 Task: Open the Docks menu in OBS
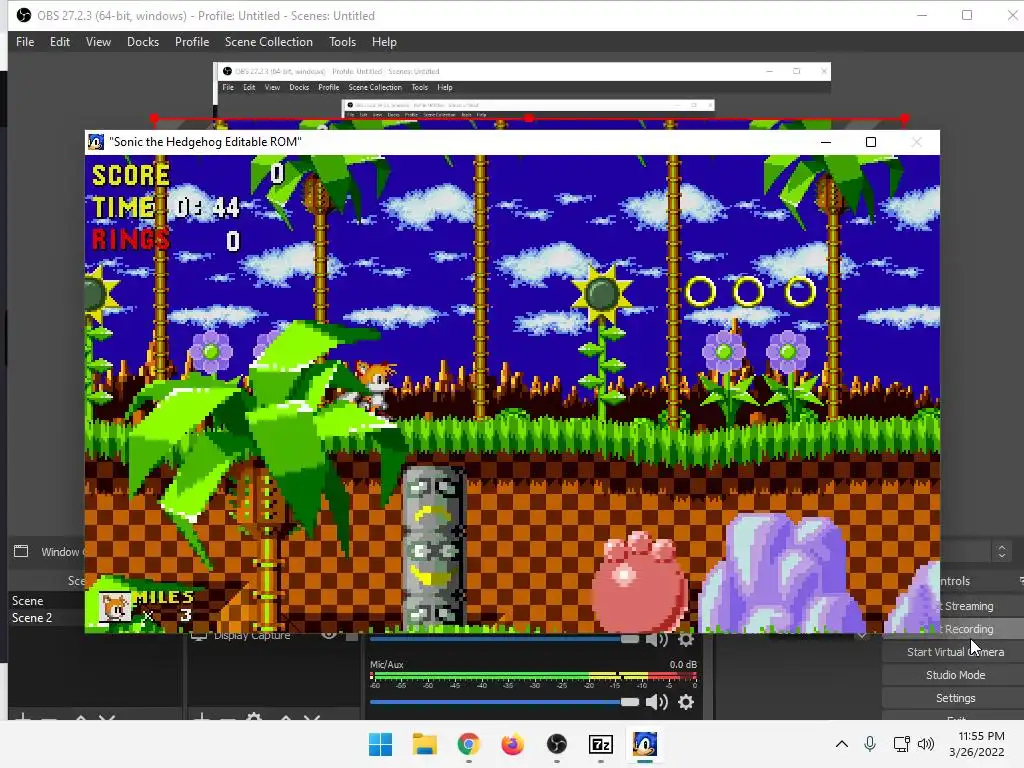[x=143, y=42]
